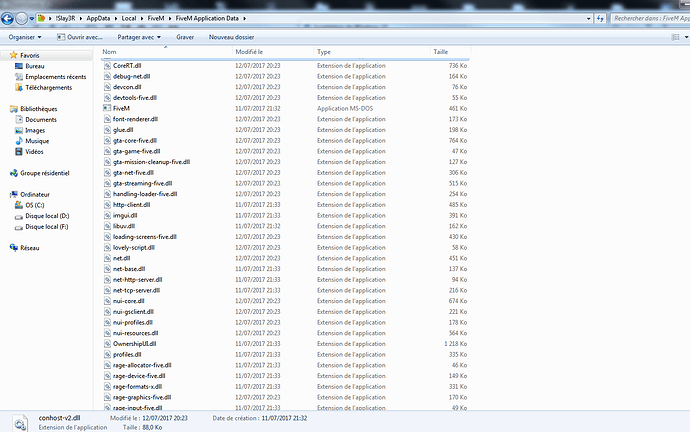Screen dimensions: 690x432
Task: Expand the arrow after Local breadcrumb
Action: 142,18
